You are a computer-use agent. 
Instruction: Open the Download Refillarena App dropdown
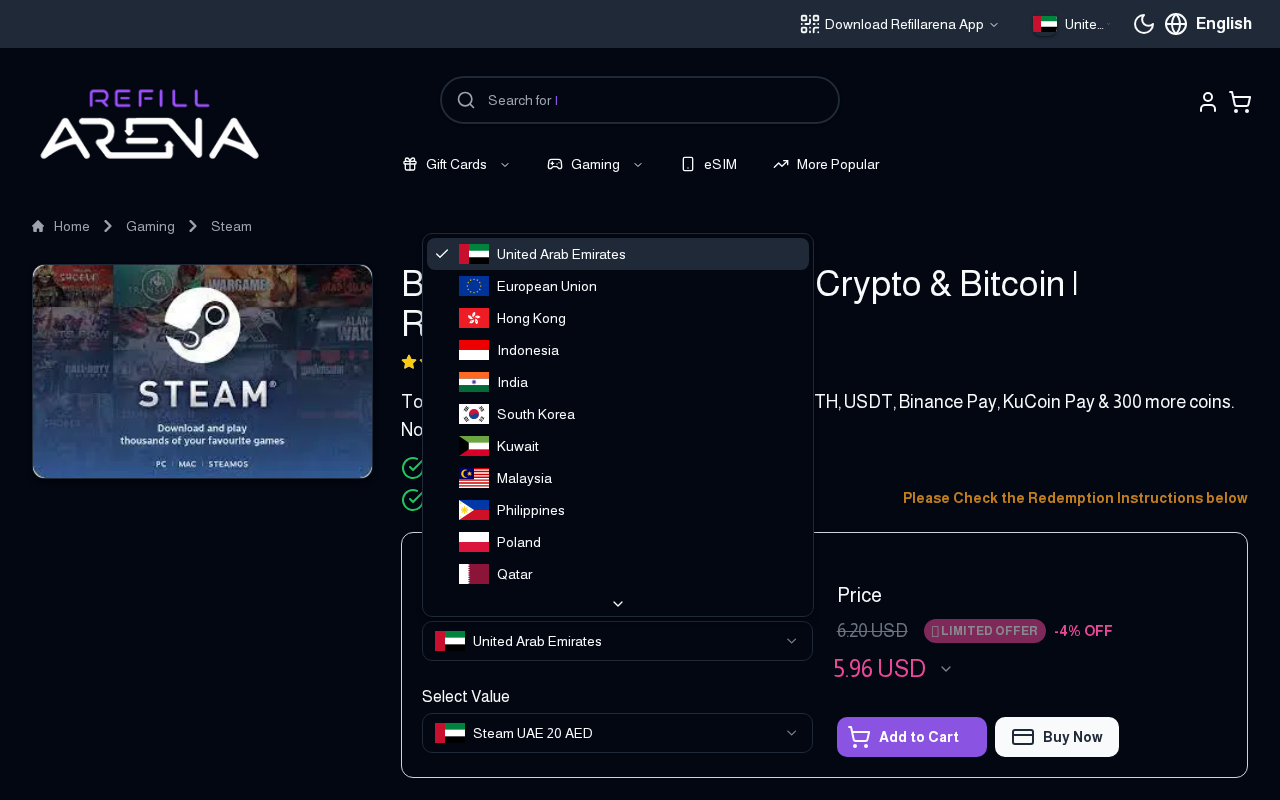(x=900, y=24)
